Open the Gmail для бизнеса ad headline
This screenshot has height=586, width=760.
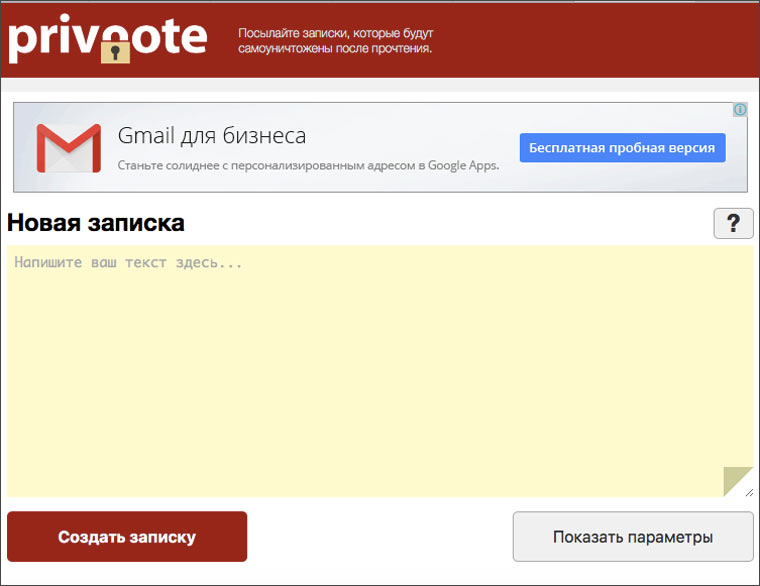coord(212,136)
